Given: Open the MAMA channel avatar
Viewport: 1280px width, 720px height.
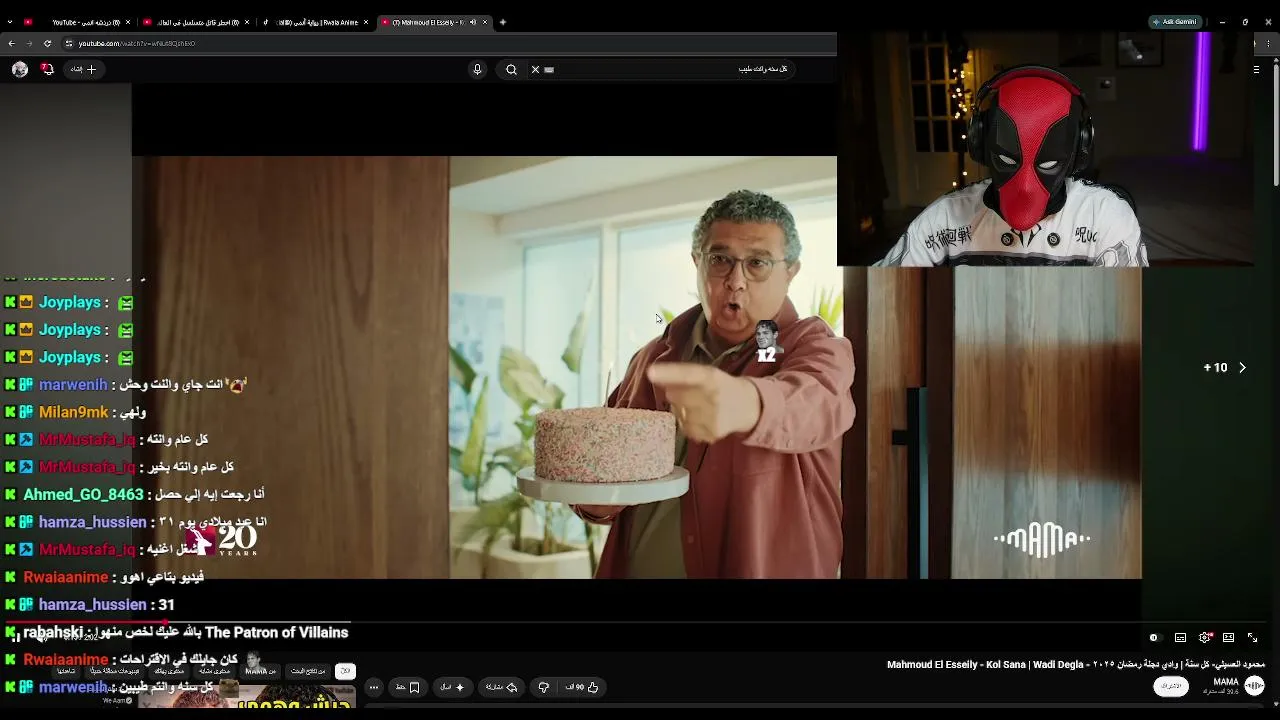Looking at the screenshot, I should pyautogui.click(x=1254, y=686).
